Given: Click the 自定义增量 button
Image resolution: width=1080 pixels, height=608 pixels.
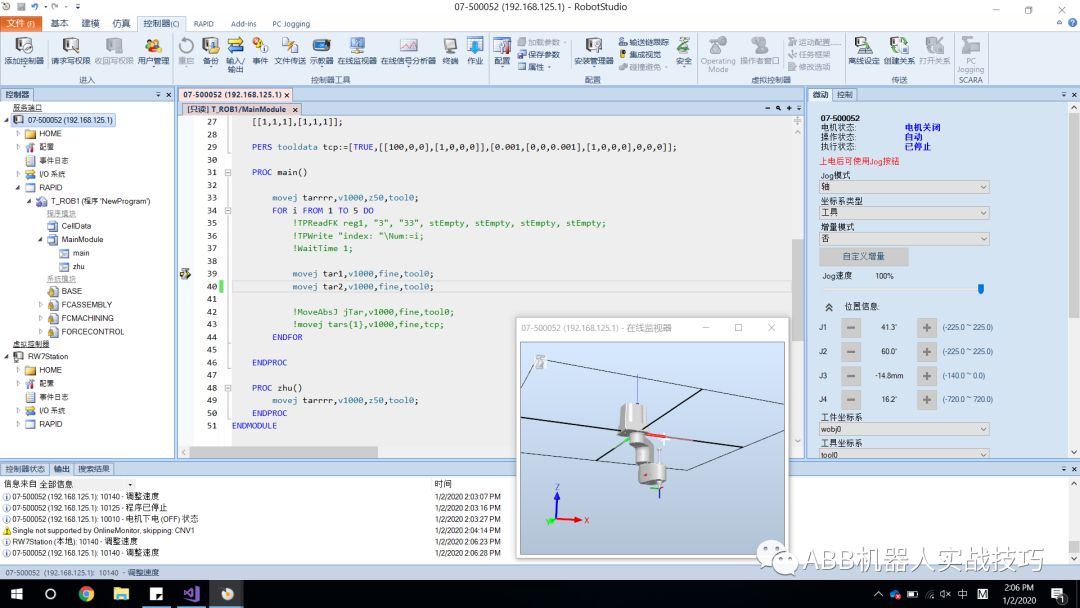Looking at the screenshot, I should [x=863, y=256].
